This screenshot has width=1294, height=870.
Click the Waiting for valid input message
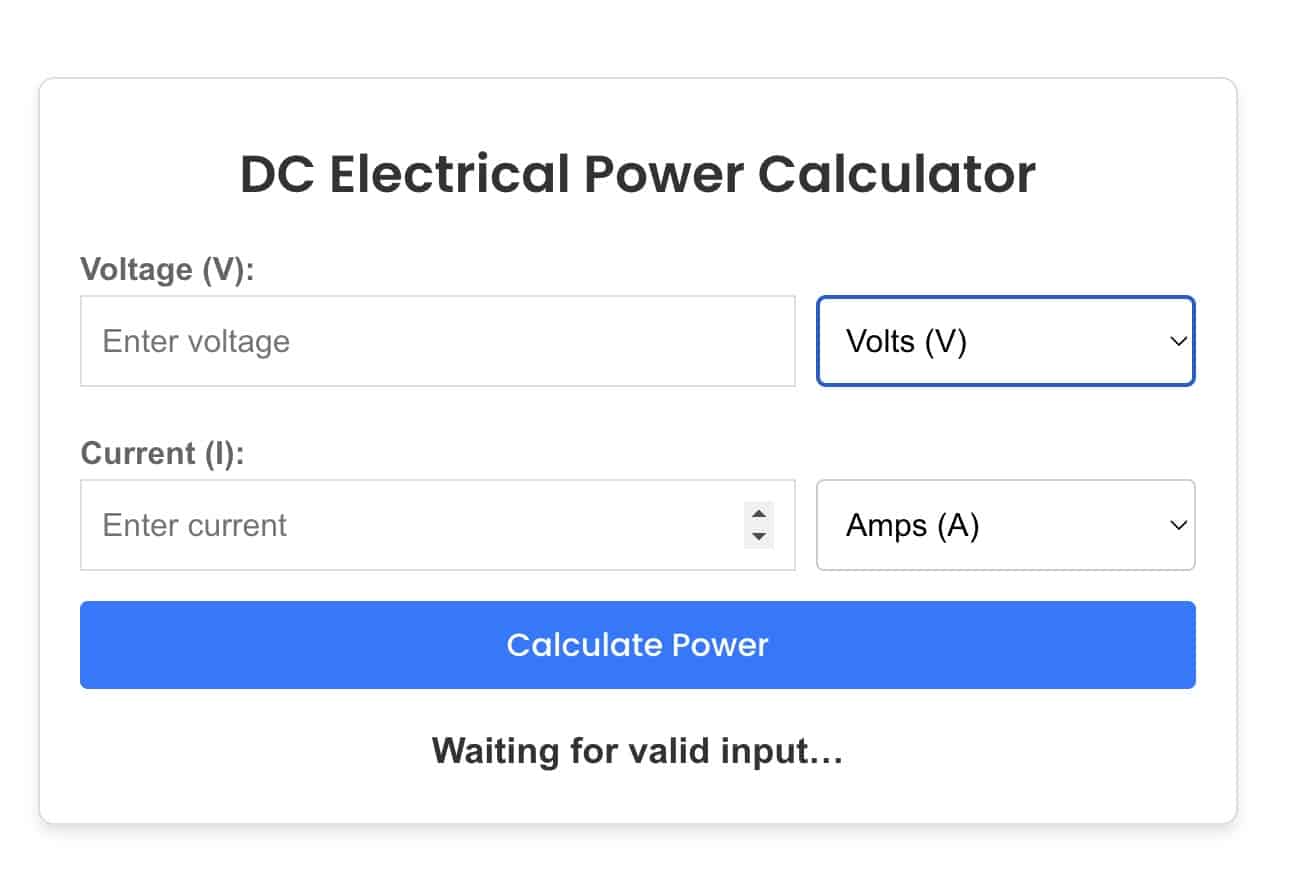click(637, 750)
